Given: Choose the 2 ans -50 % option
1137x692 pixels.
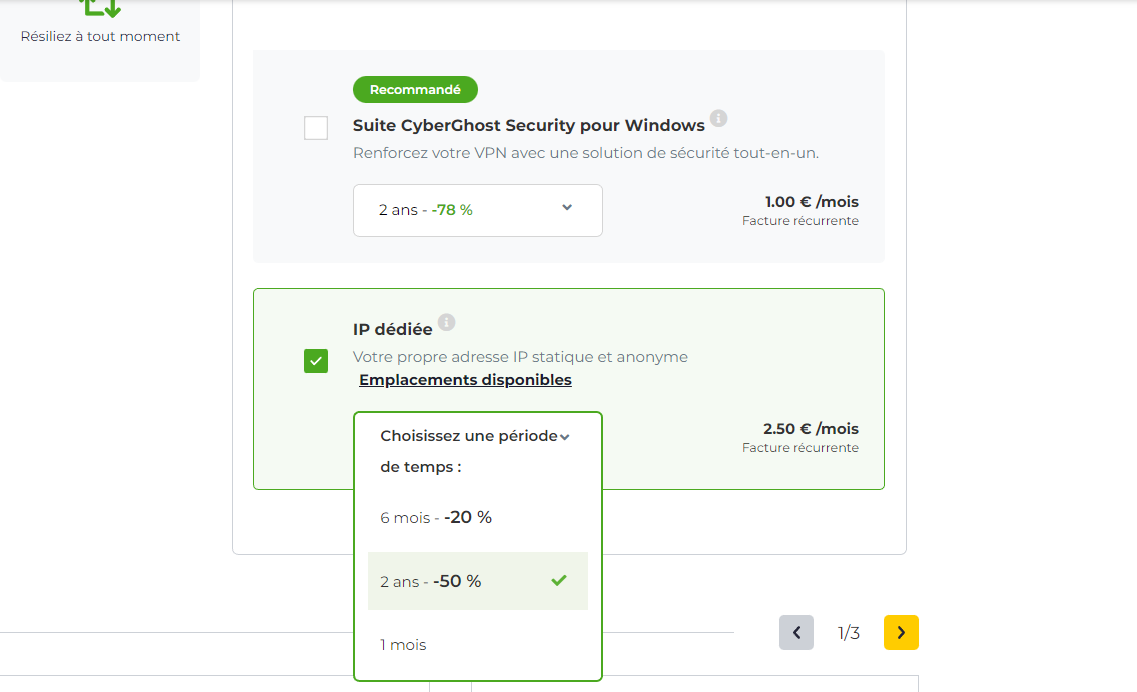Looking at the screenshot, I should (478, 581).
